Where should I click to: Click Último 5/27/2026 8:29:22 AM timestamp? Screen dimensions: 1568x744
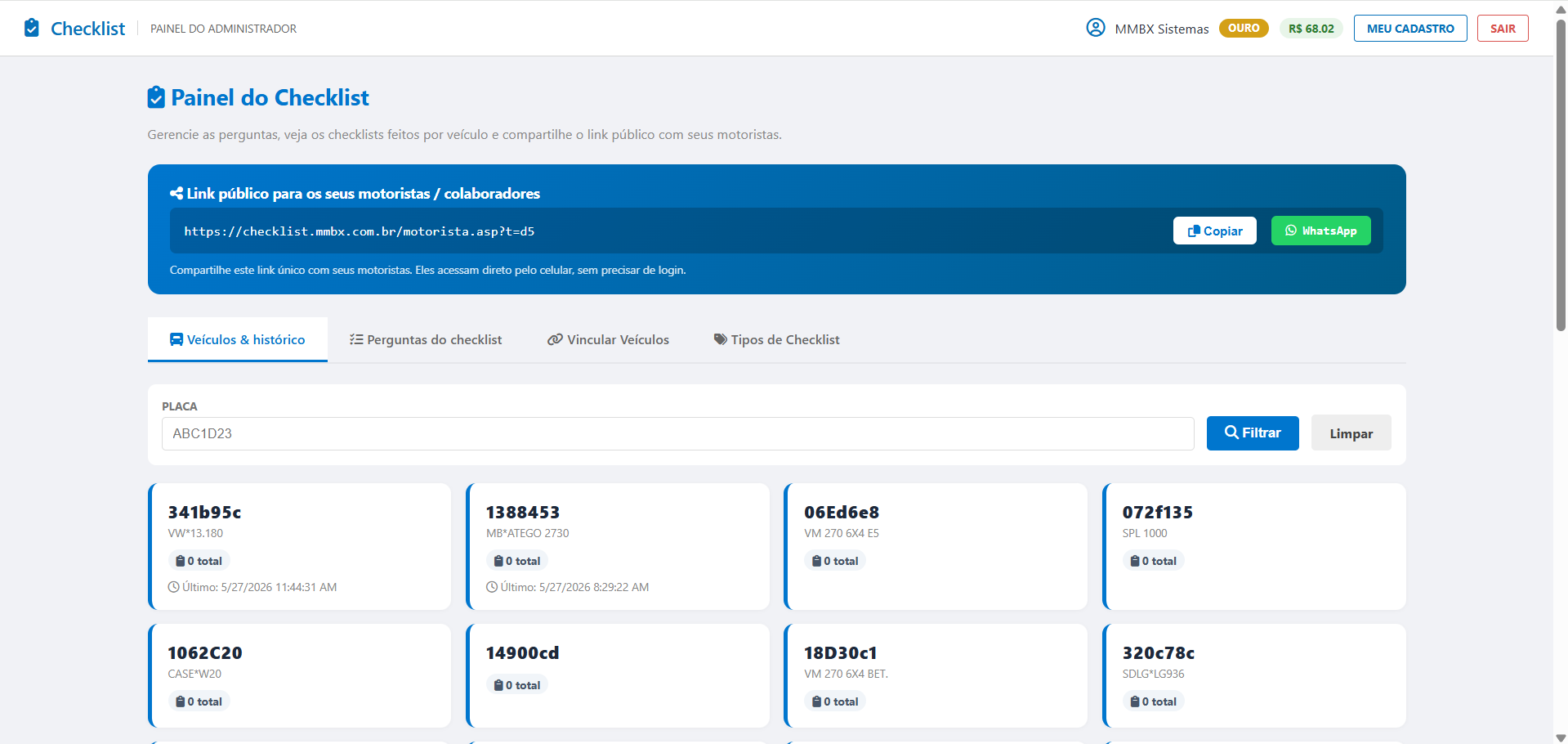click(x=574, y=587)
